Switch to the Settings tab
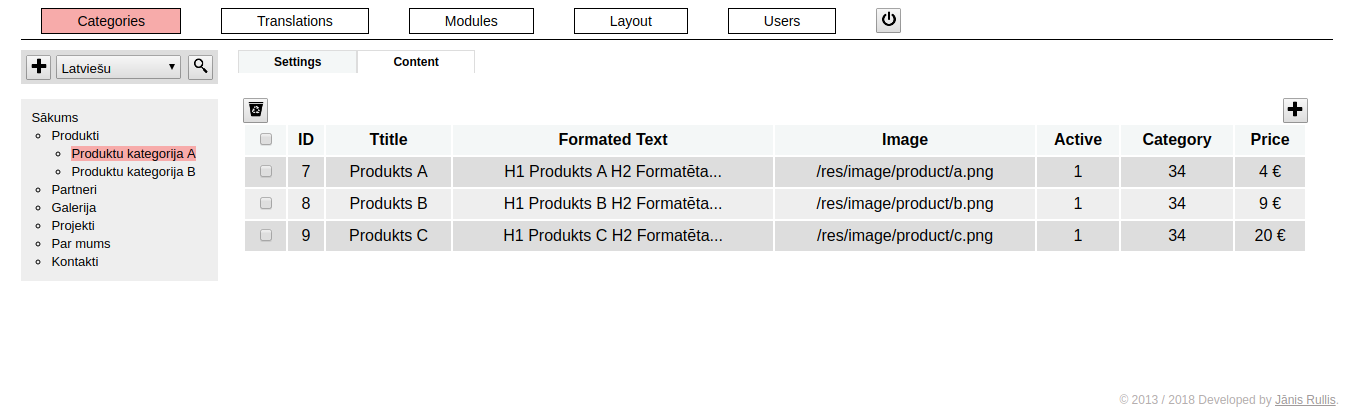 [x=297, y=62]
